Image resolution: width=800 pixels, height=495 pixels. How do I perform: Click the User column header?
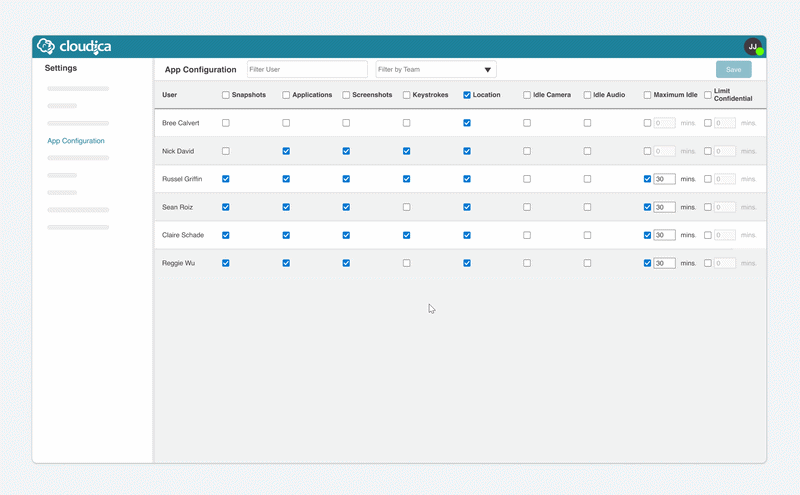point(169,95)
